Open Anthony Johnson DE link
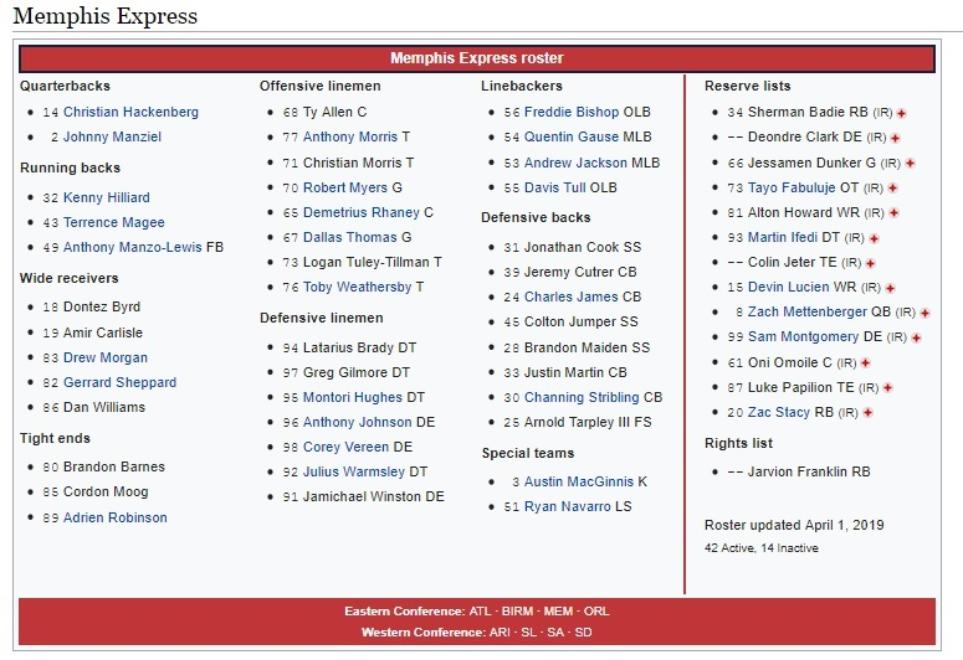The width and height of the screenshot is (963, 660). coord(357,422)
